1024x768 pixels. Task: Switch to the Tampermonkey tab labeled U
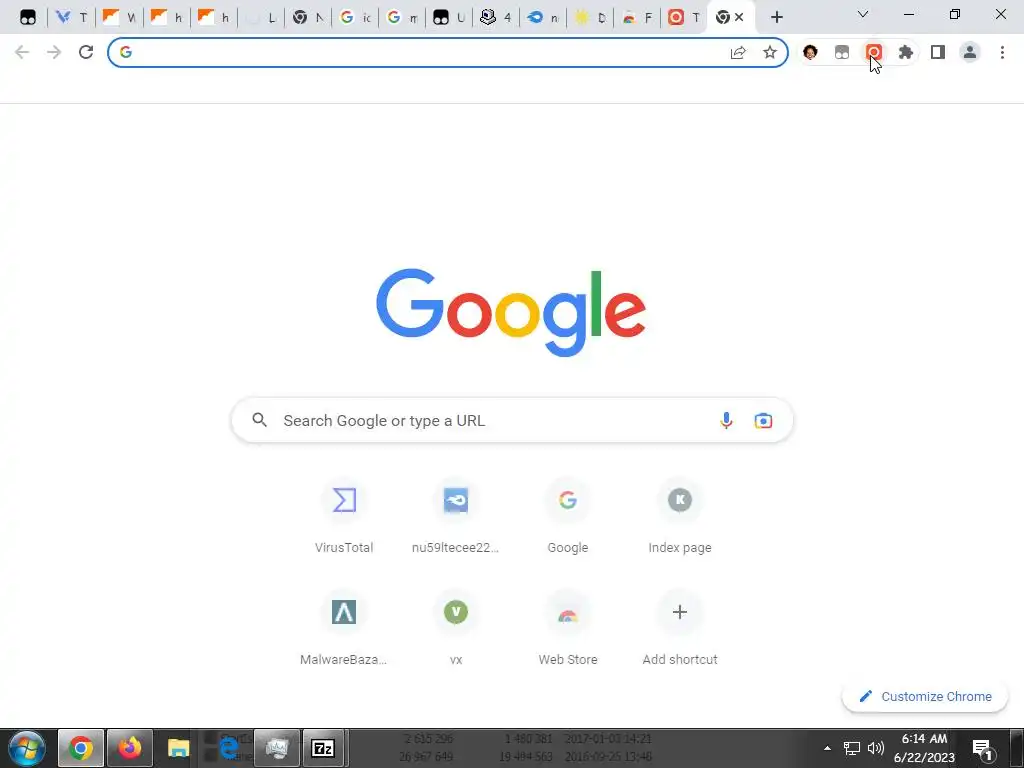tap(449, 18)
